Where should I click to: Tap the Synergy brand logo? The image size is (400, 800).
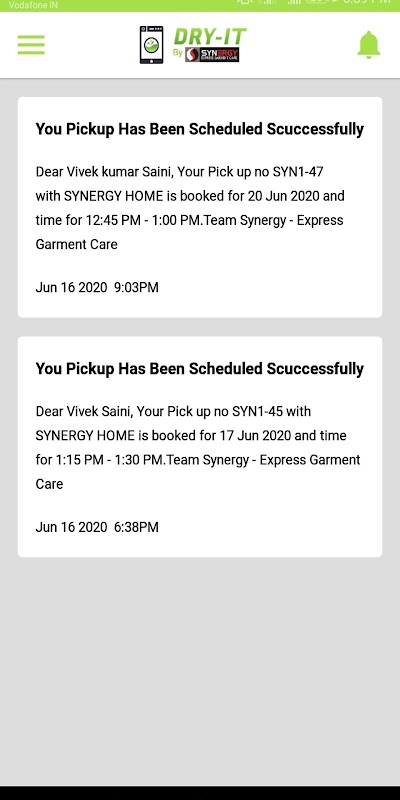click(x=212, y=55)
